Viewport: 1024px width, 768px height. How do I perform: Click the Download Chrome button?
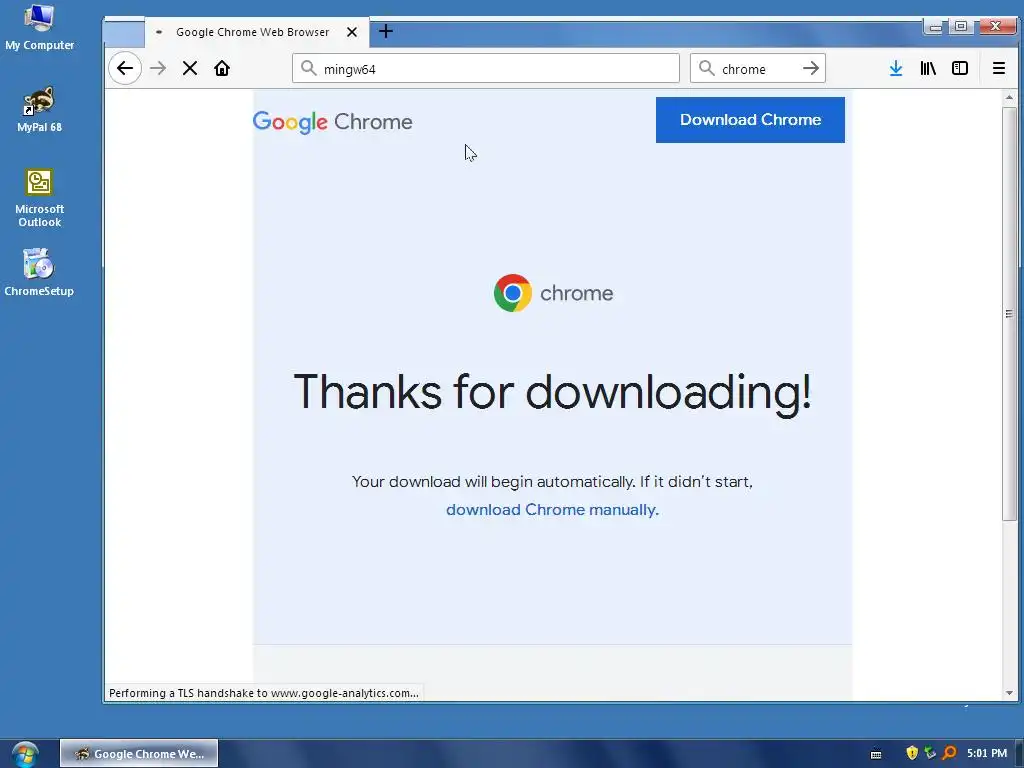pyautogui.click(x=750, y=120)
